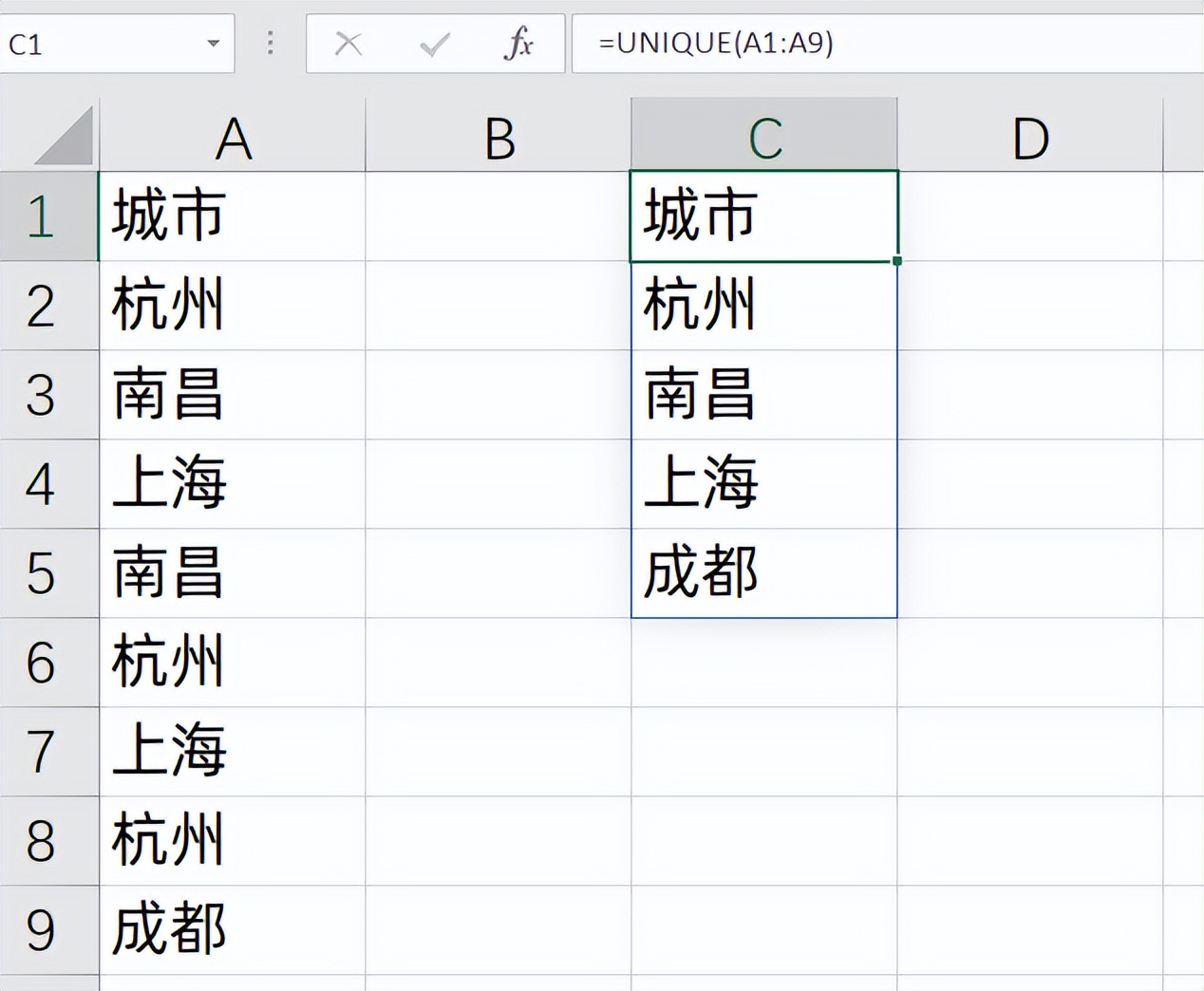This screenshot has width=1204, height=991.
Task: Click cell A9 containing 成都
Action: (233, 930)
